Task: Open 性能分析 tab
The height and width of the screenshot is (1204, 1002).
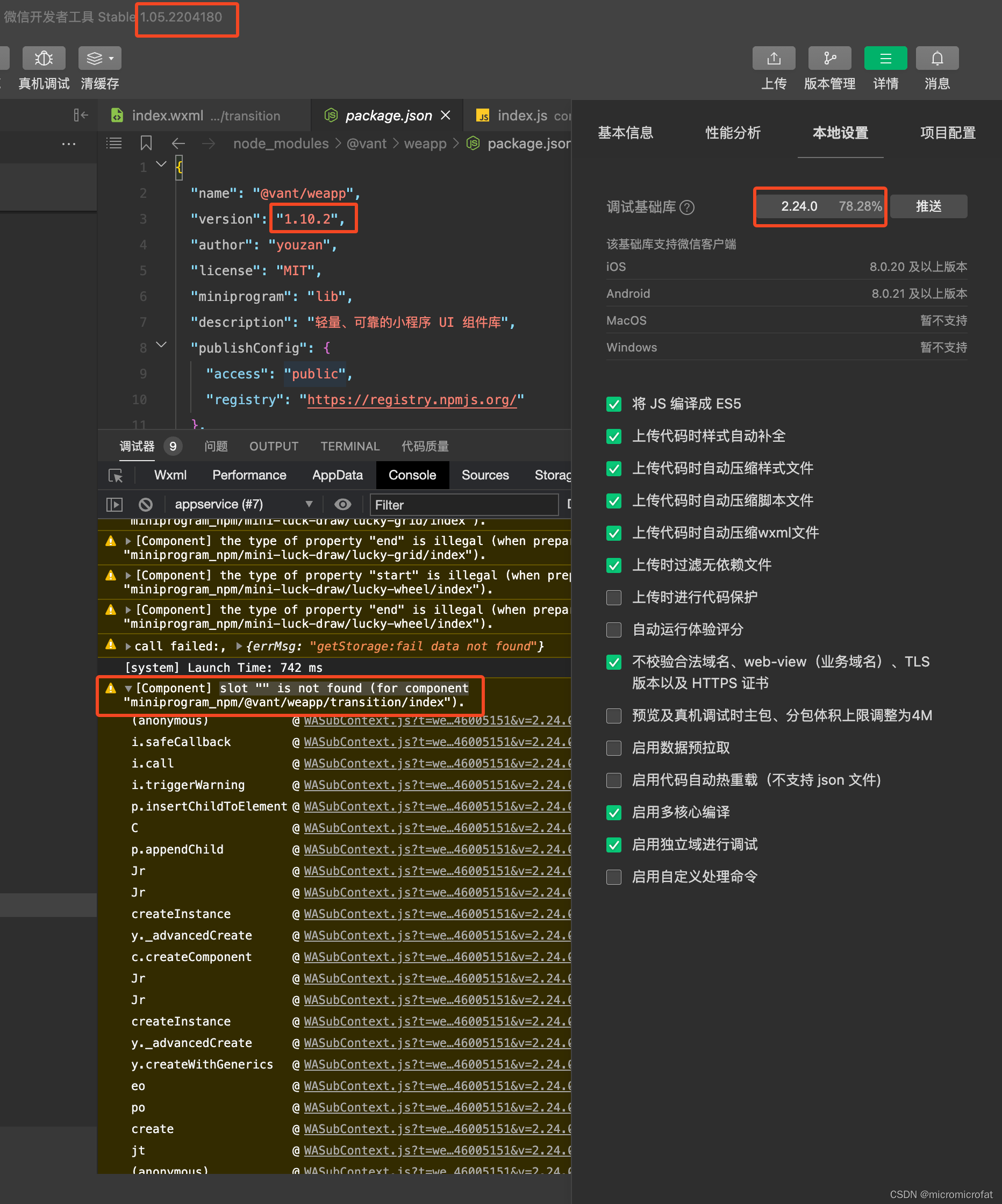Action: click(733, 133)
